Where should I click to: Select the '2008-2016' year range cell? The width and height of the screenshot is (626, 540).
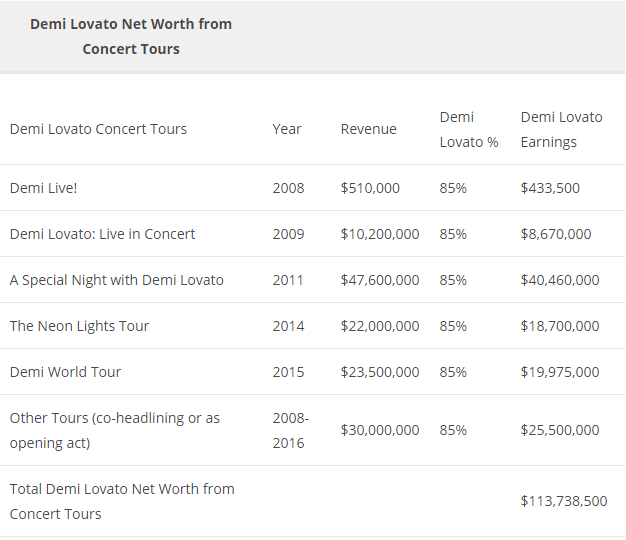pyautogui.click(x=290, y=430)
